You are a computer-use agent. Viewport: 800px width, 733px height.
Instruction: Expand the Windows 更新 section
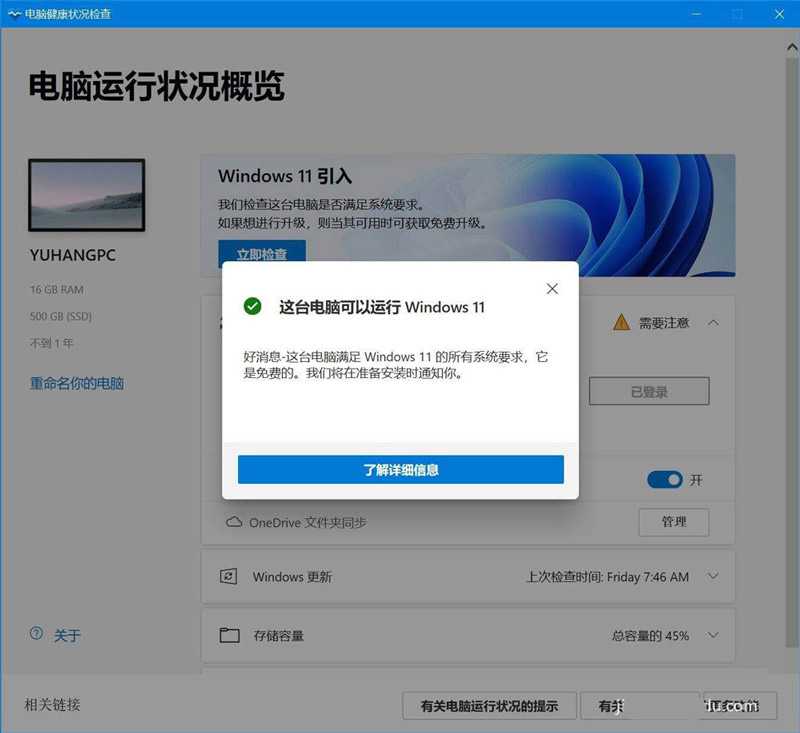(x=713, y=577)
